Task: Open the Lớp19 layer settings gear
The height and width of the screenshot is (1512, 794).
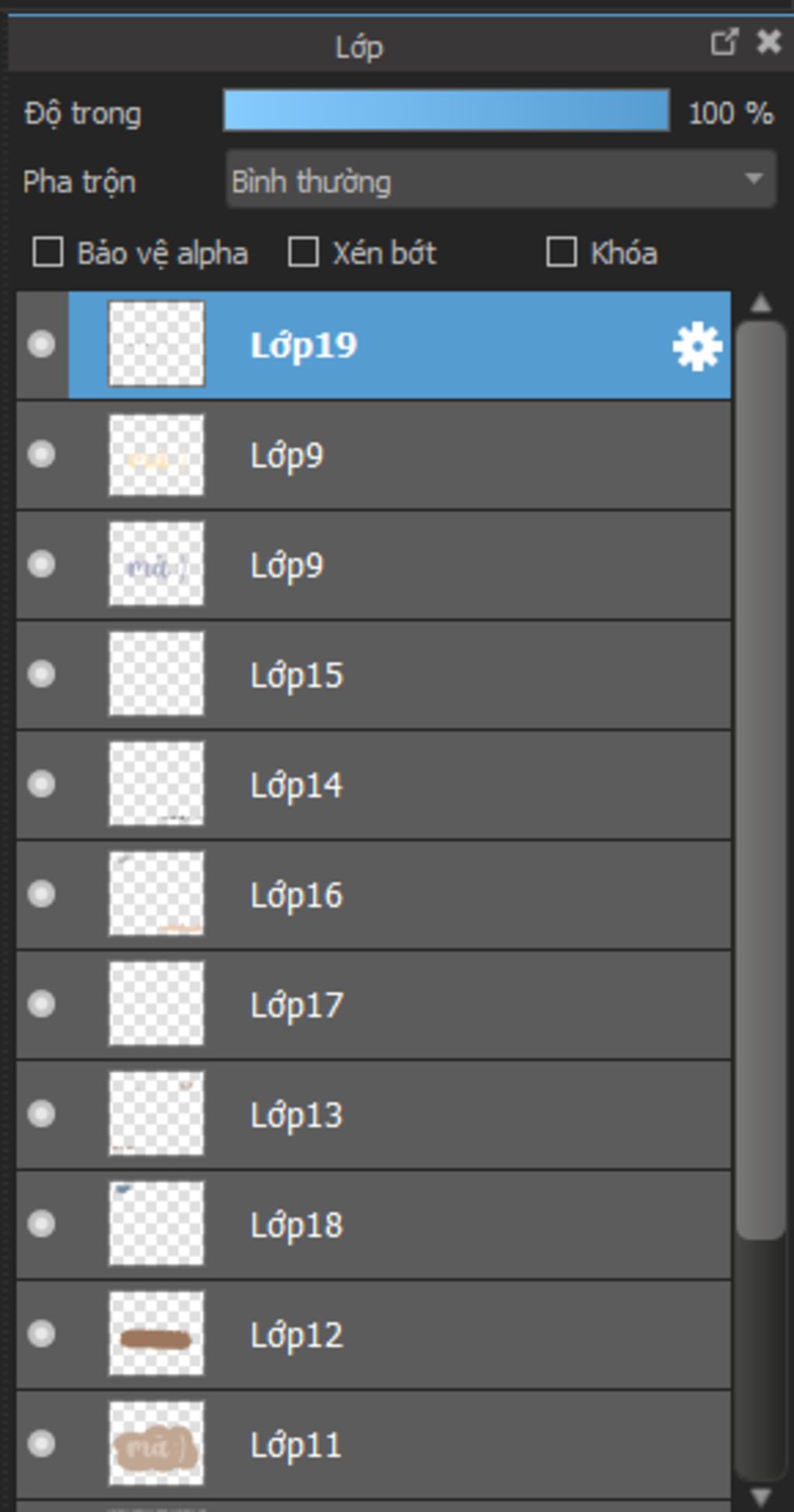Action: click(x=697, y=346)
